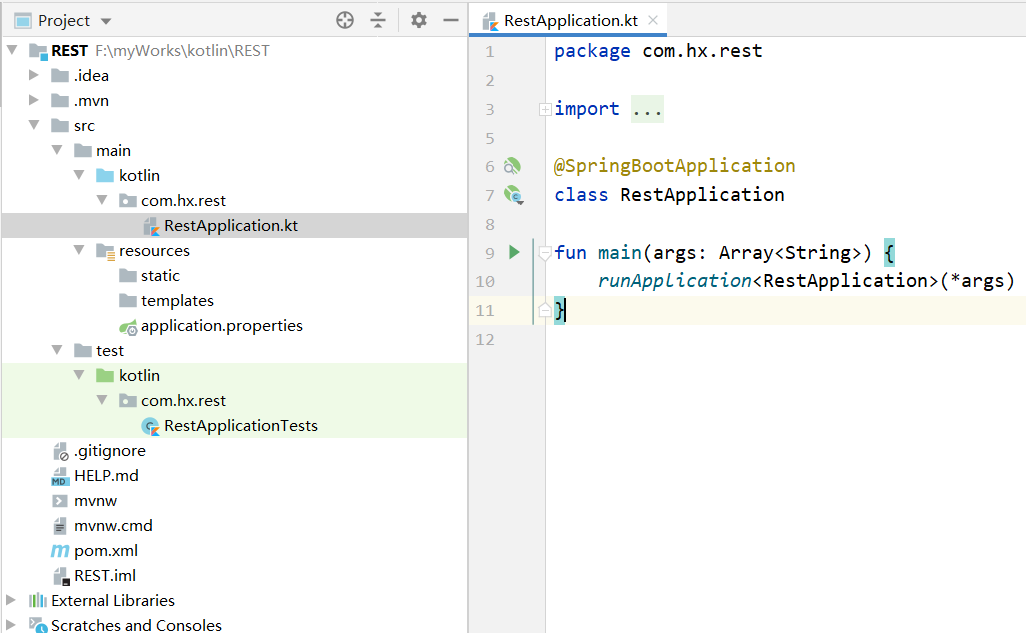Screen dimensions: 1026x633
Task: Fold the main function at line 9
Action: 544,253
